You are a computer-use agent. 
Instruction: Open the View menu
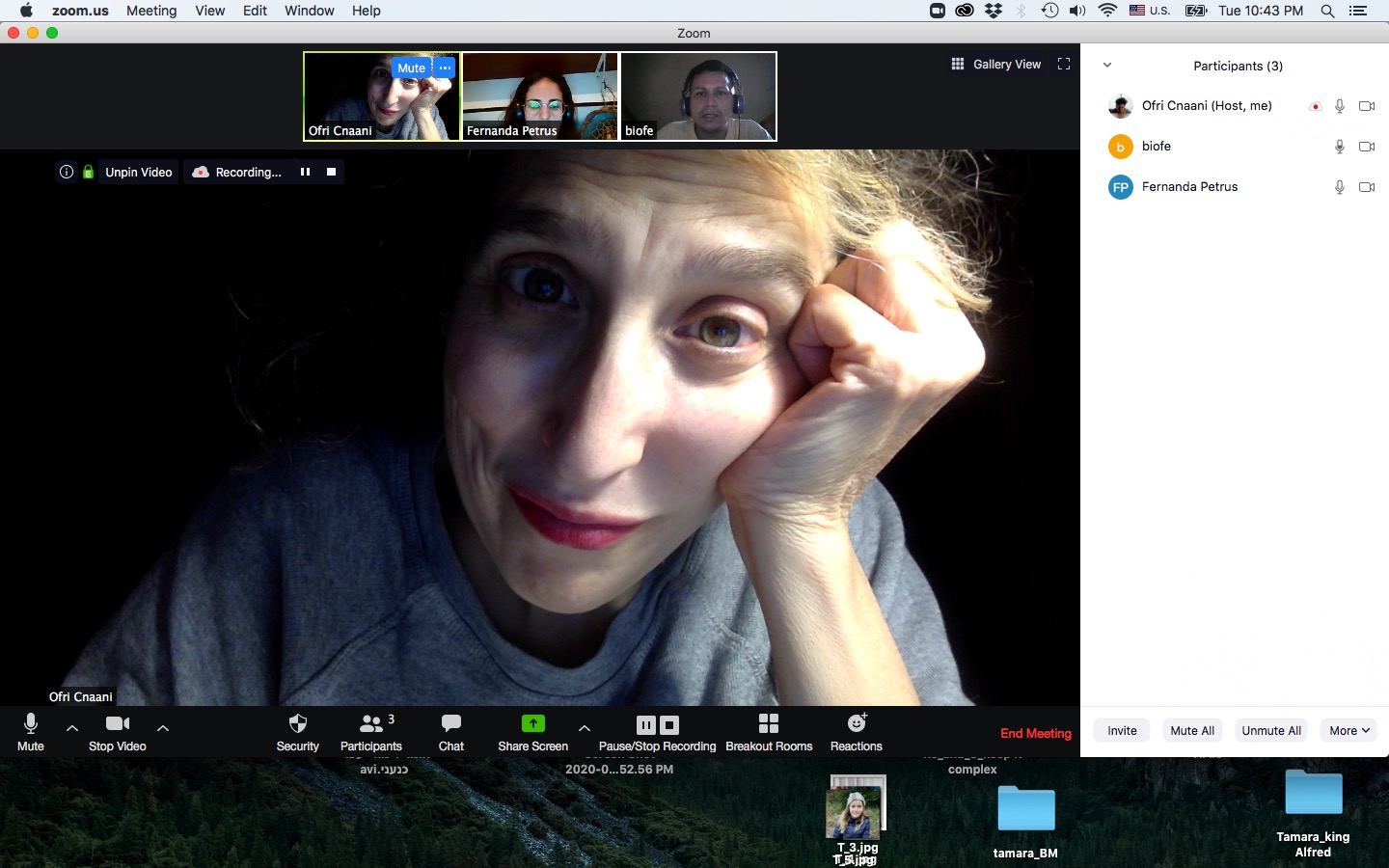209,11
